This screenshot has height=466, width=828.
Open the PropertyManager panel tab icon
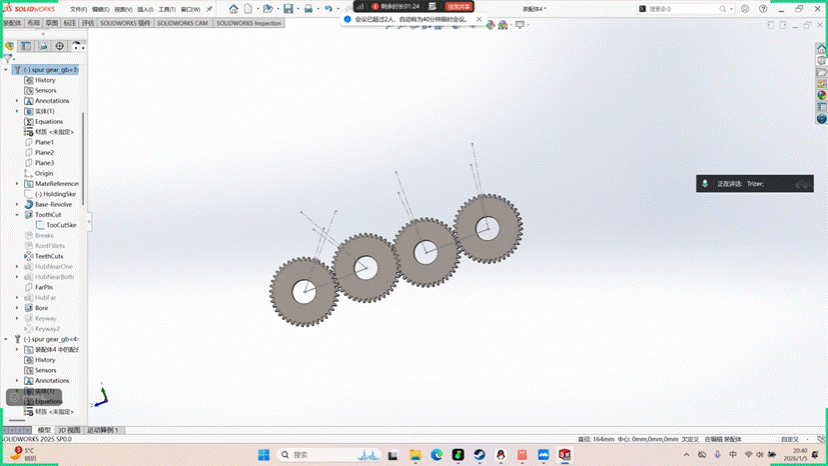click(x=26, y=46)
